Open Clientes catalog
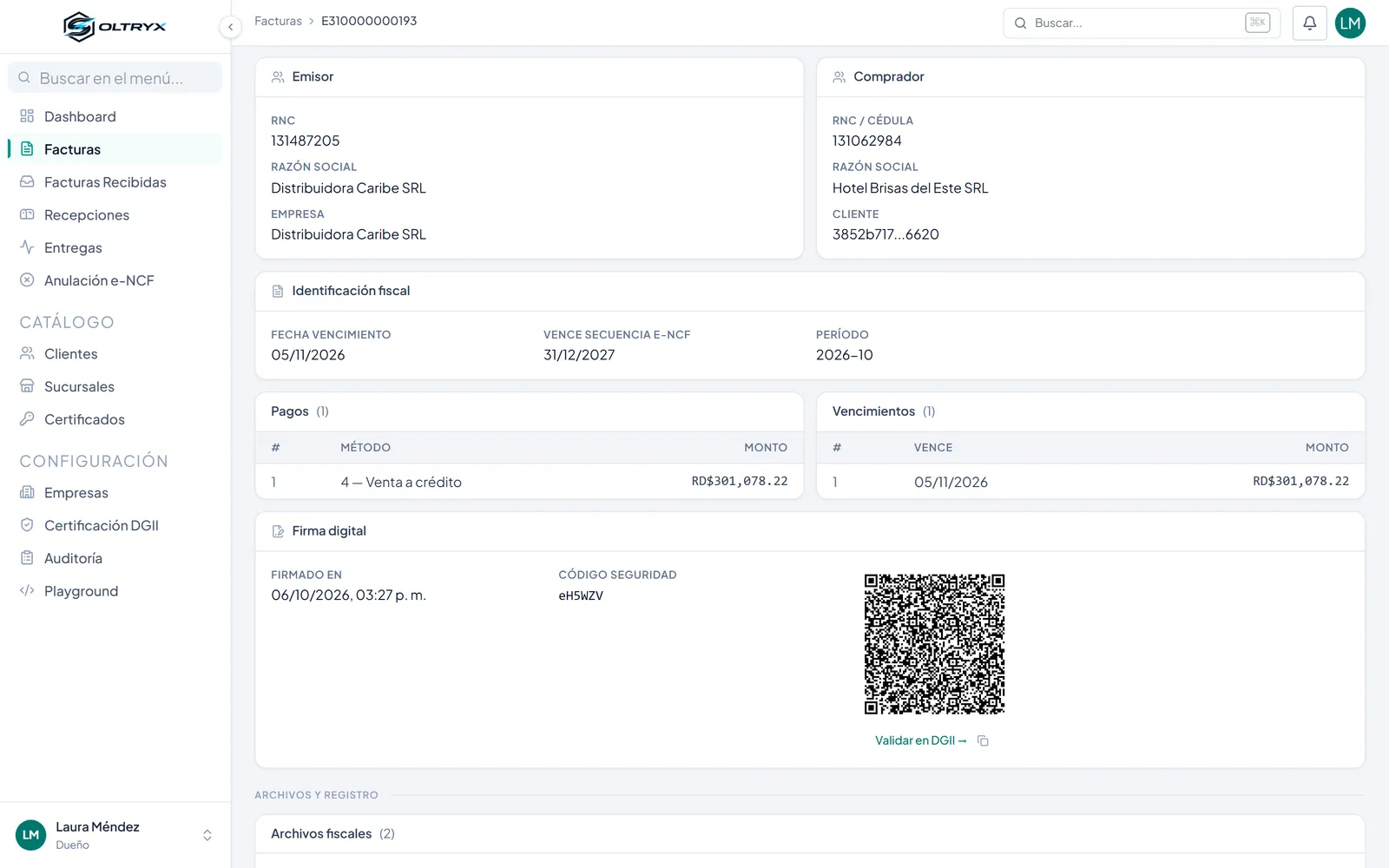 point(115,354)
